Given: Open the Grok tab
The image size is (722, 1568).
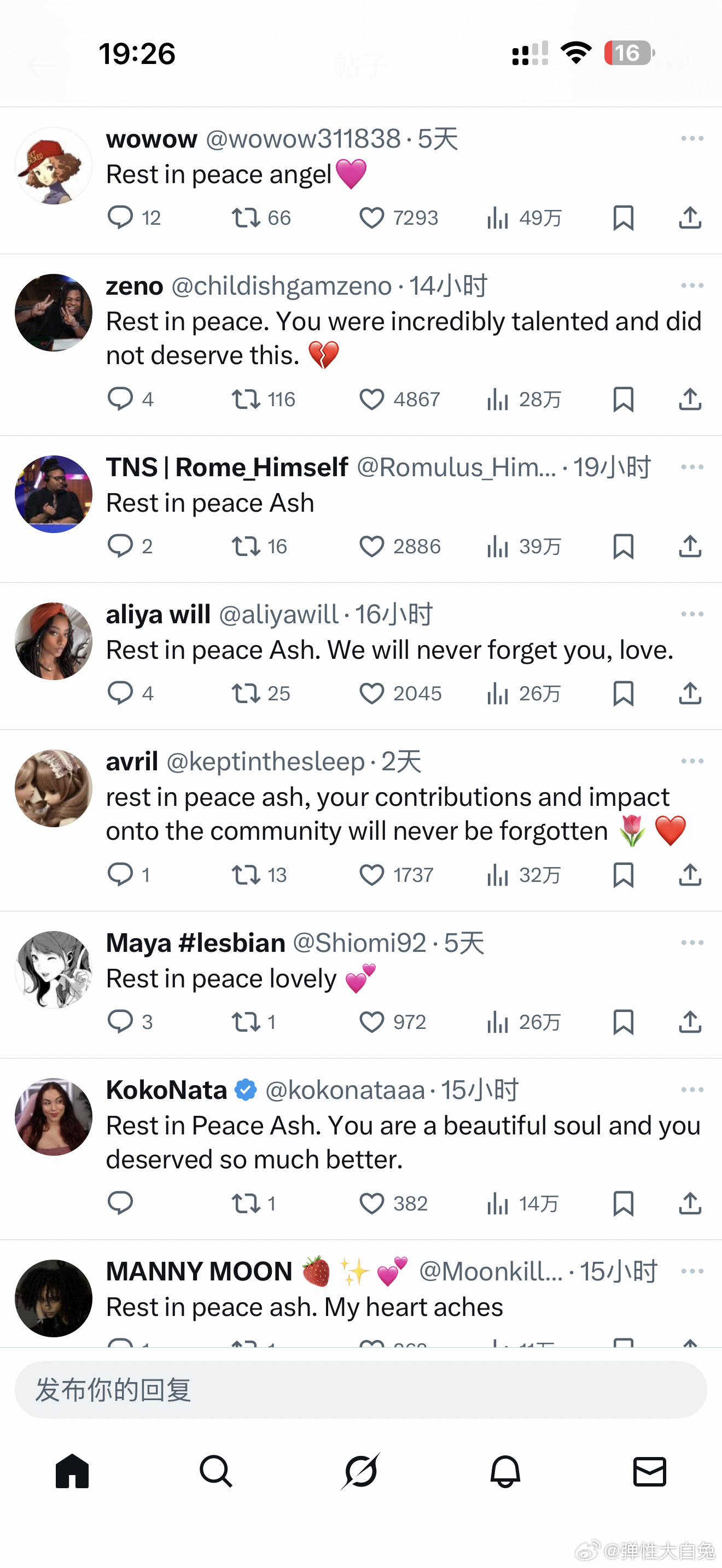Looking at the screenshot, I should [360, 1472].
